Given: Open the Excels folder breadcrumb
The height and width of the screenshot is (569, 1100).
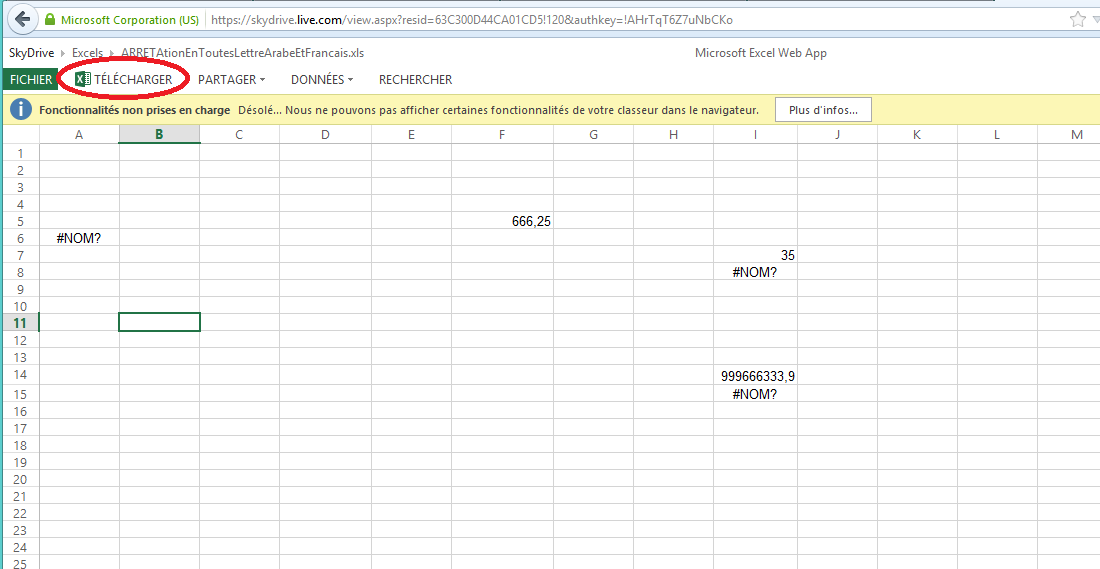Looking at the screenshot, I should (87, 53).
